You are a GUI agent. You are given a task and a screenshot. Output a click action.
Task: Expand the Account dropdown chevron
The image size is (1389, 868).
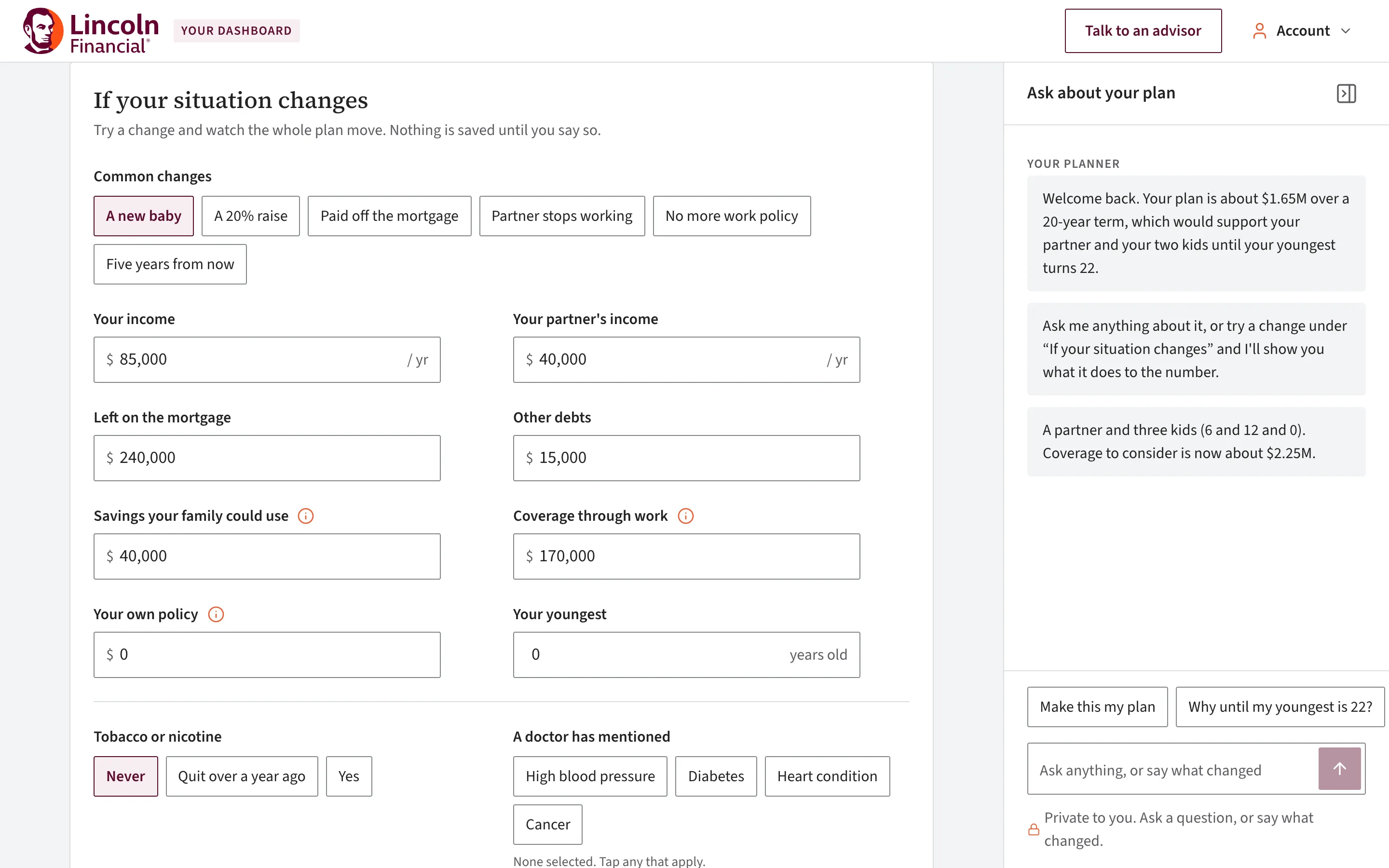click(1346, 31)
